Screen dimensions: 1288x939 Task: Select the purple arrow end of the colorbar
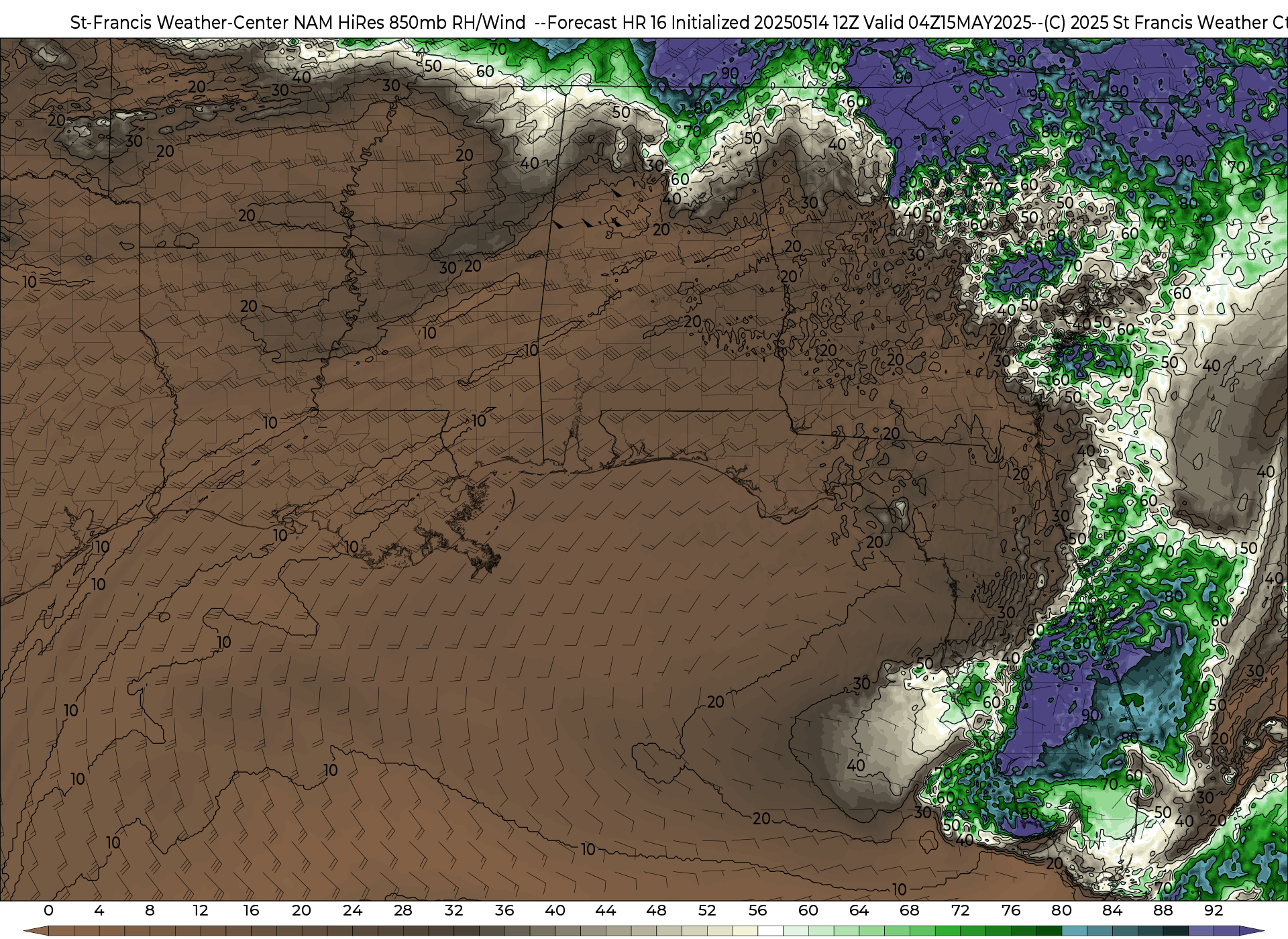pos(1251,931)
